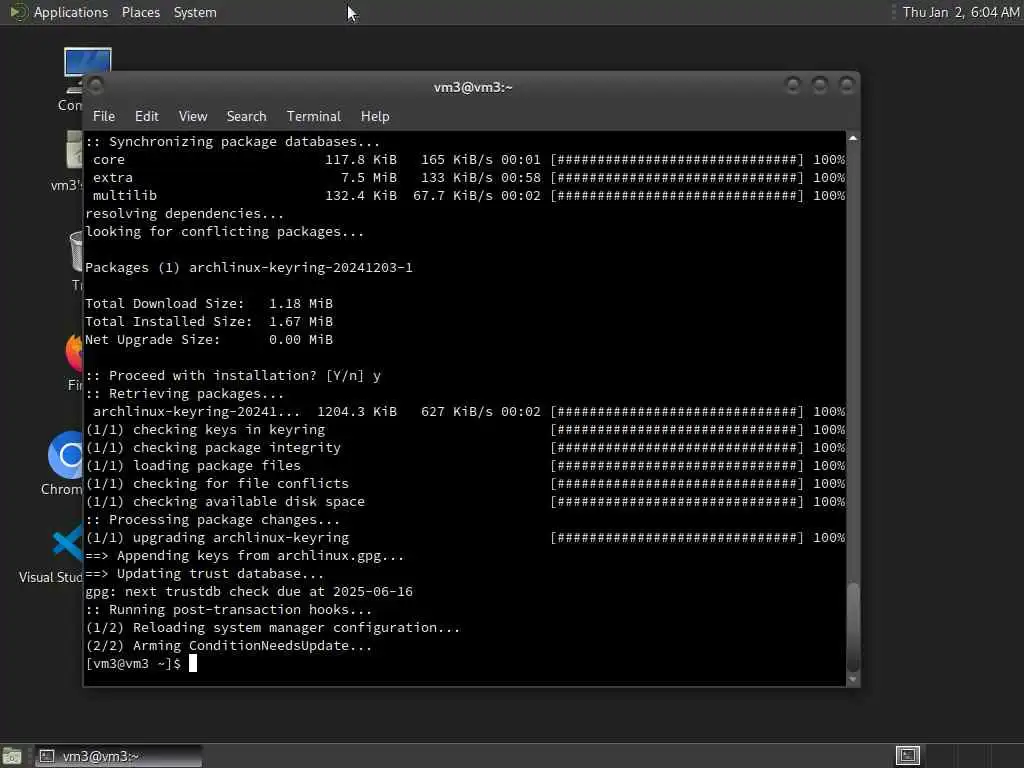This screenshot has width=1024, height=768.
Task: Click the 'extra' database row name
Action: pos(112,178)
